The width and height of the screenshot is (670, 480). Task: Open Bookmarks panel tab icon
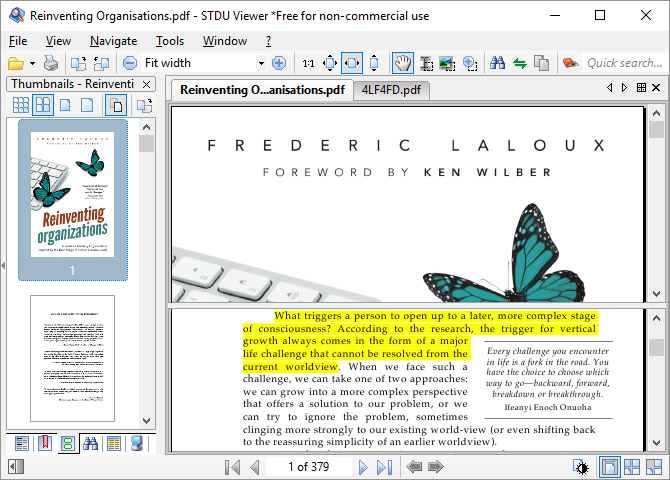(x=45, y=443)
